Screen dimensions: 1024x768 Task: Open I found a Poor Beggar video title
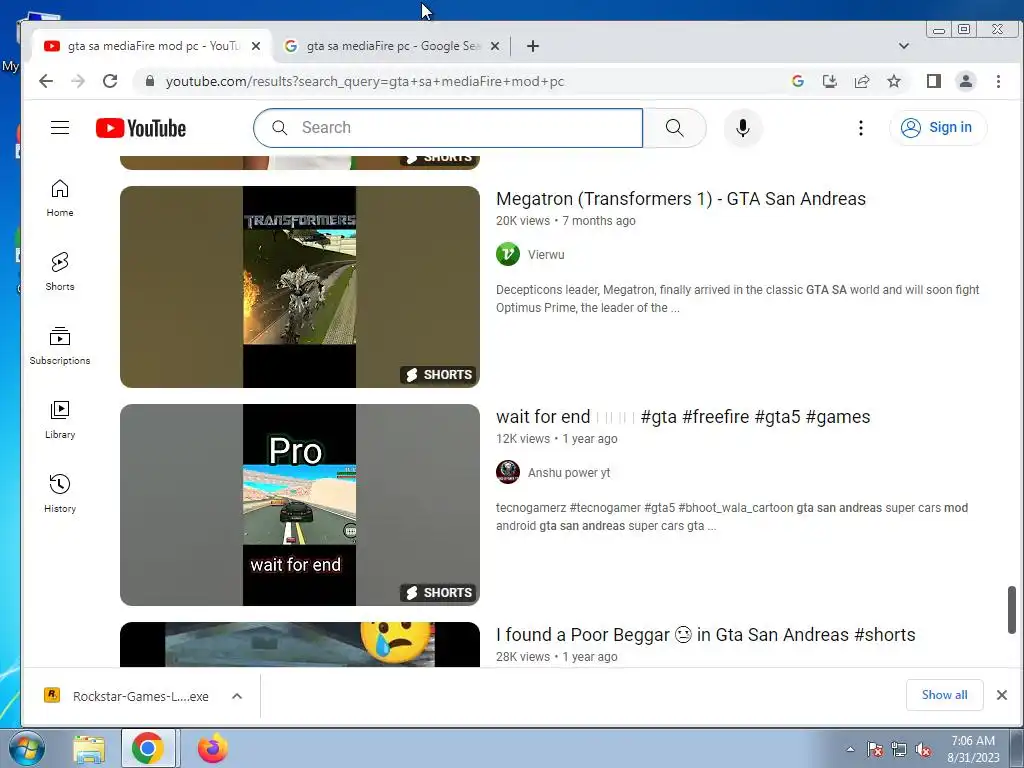pos(705,635)
